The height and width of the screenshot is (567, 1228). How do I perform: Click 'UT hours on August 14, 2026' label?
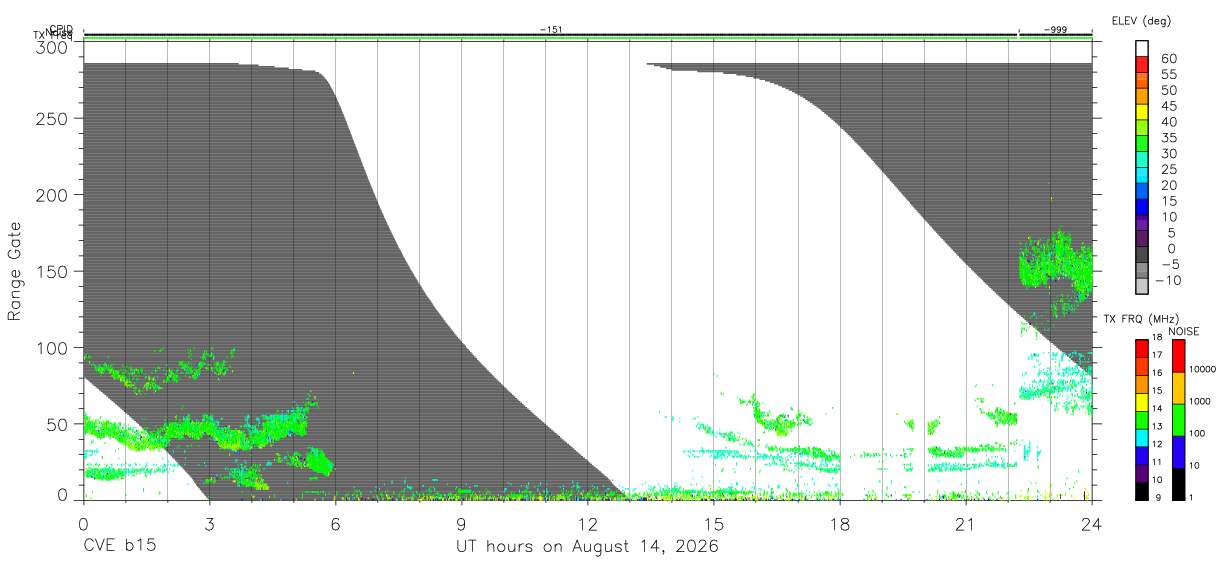[587, 547]
